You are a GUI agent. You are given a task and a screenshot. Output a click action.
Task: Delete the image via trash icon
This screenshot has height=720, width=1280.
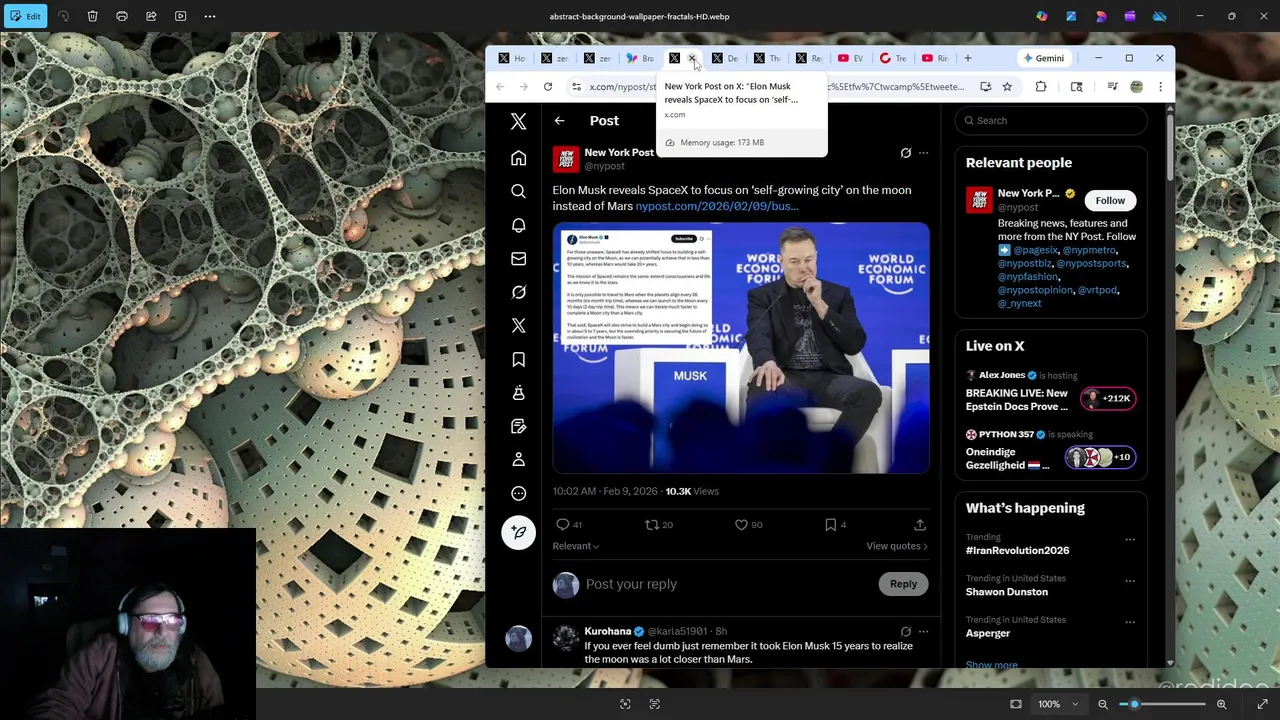click(x=92, y=16)
